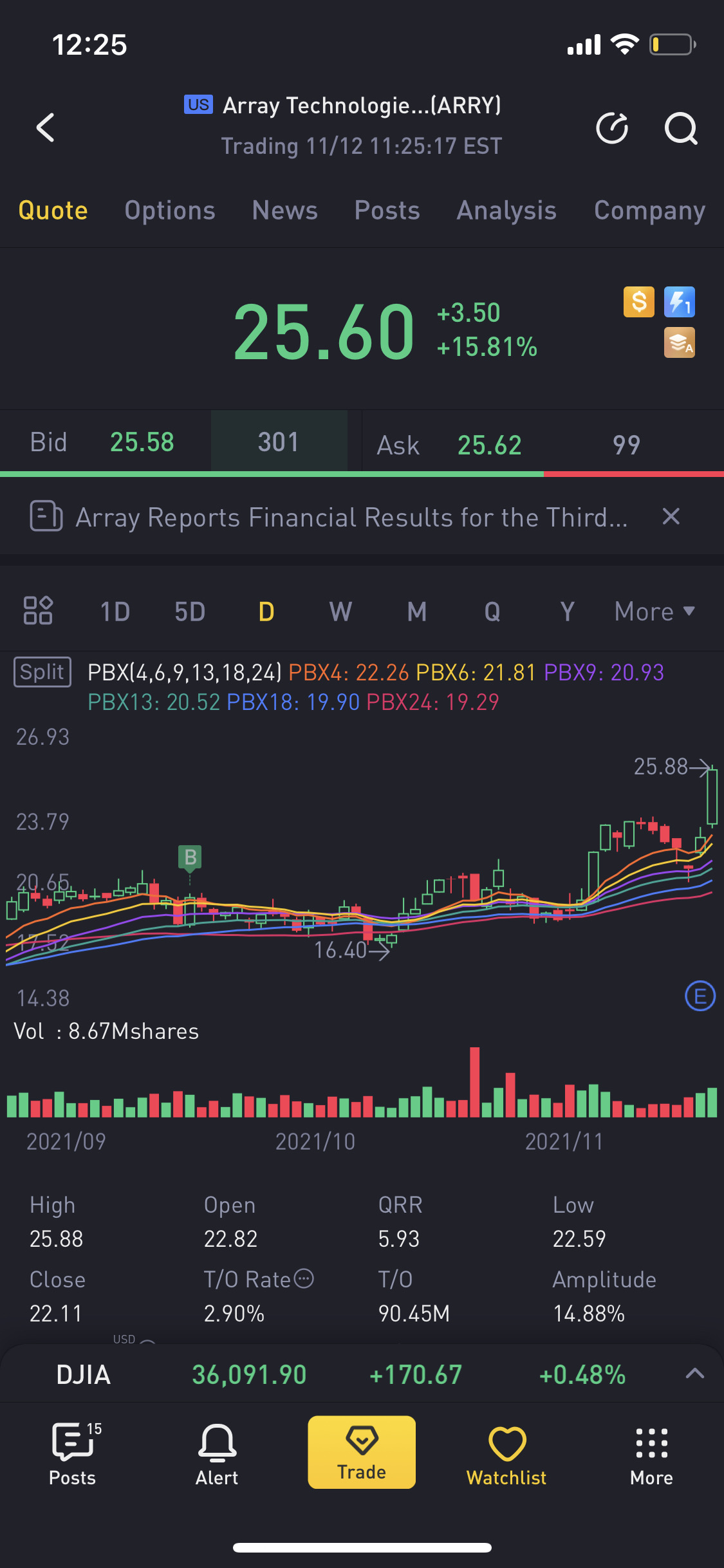Tap the DJIA index name
Viewport: 724px width, 1568px height.
click(x=84, y=1374)
